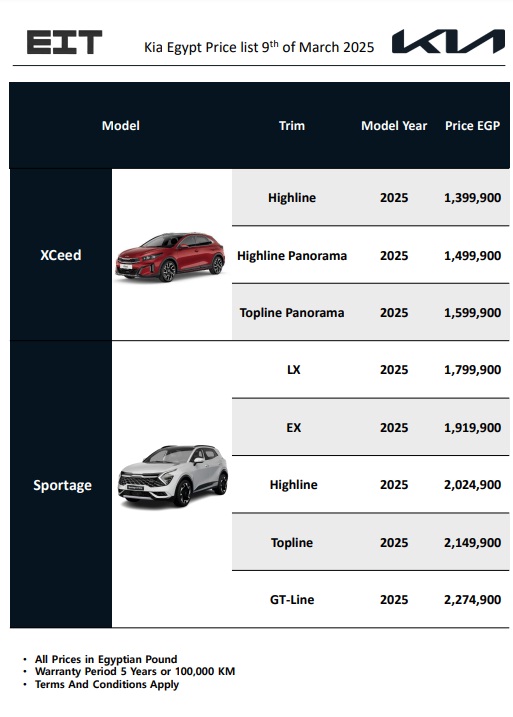Click the XCeed Highline Panorama trim

[x=292, y=256]
